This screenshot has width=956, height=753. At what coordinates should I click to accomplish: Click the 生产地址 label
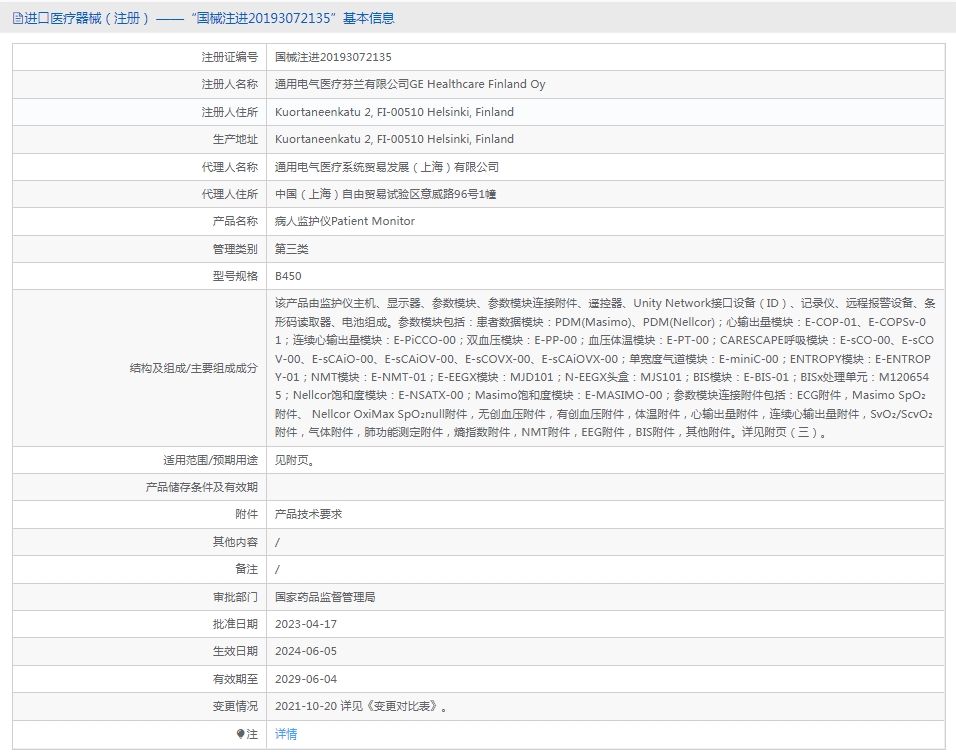[x=235, y=139]
